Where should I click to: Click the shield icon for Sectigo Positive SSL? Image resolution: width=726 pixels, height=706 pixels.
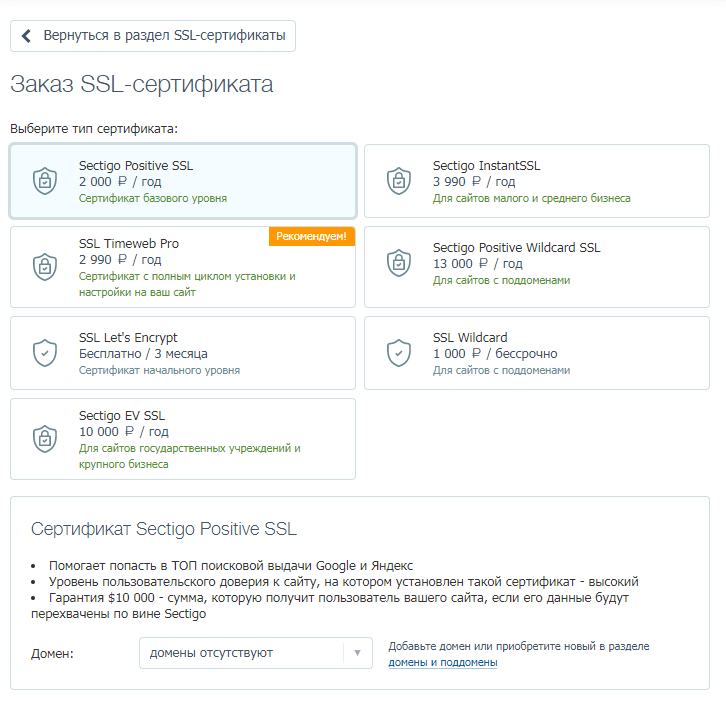point(45,181)
